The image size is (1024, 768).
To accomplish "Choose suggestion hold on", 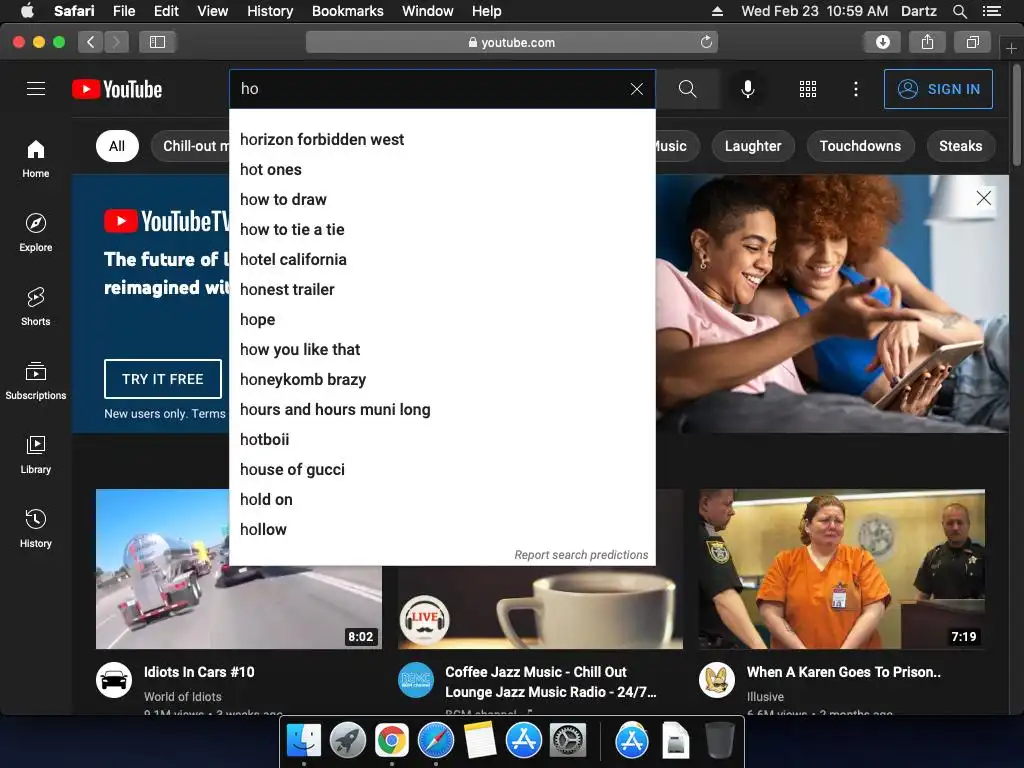I will 442,500.
